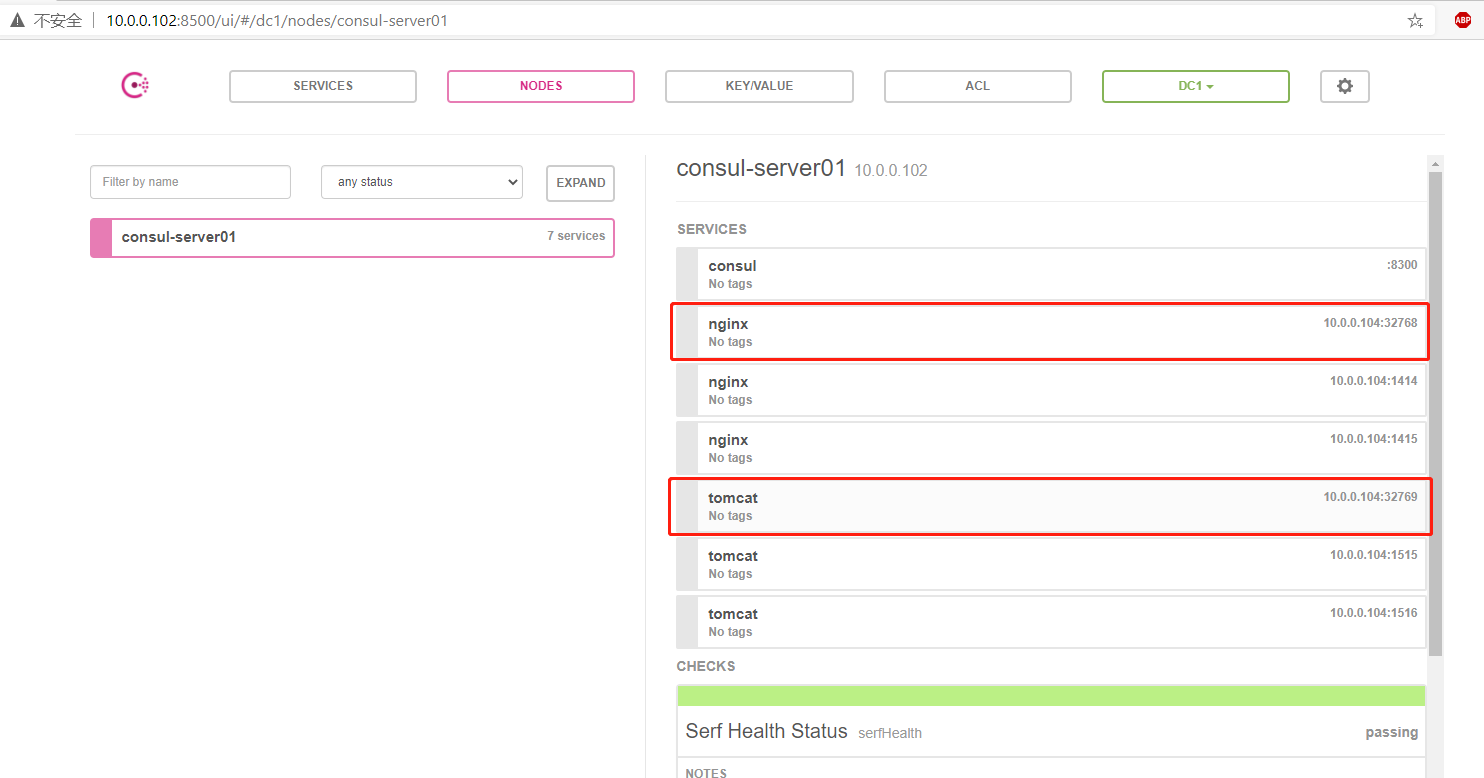The height and width of the screenshot is (778, 1484).
Task: Open the tomcat service at 10.0.0.104:32769
Action: [1052, 506]
